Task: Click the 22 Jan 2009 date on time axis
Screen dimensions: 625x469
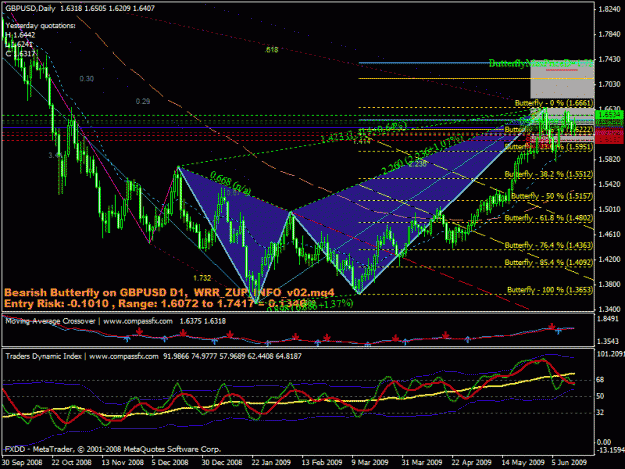Action: coord(271,462)
